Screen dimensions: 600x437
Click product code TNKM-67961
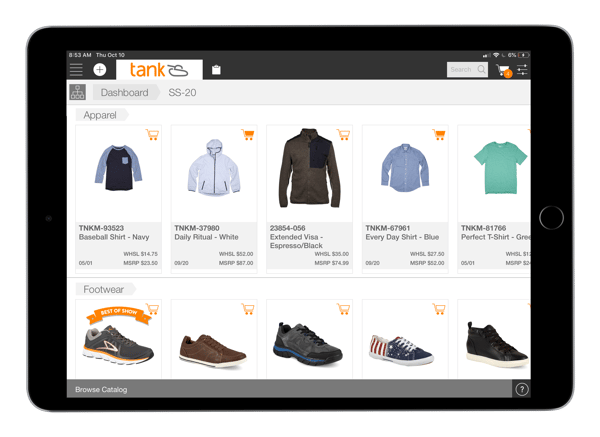388,228
